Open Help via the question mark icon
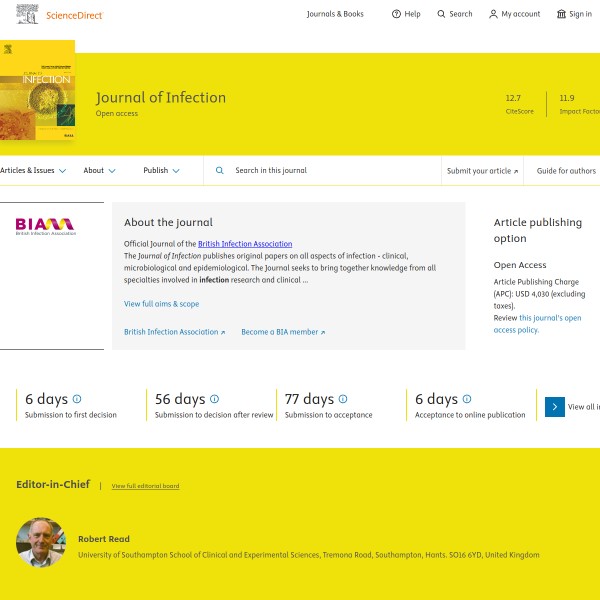The image size is (600, 600). coord(396,14)
